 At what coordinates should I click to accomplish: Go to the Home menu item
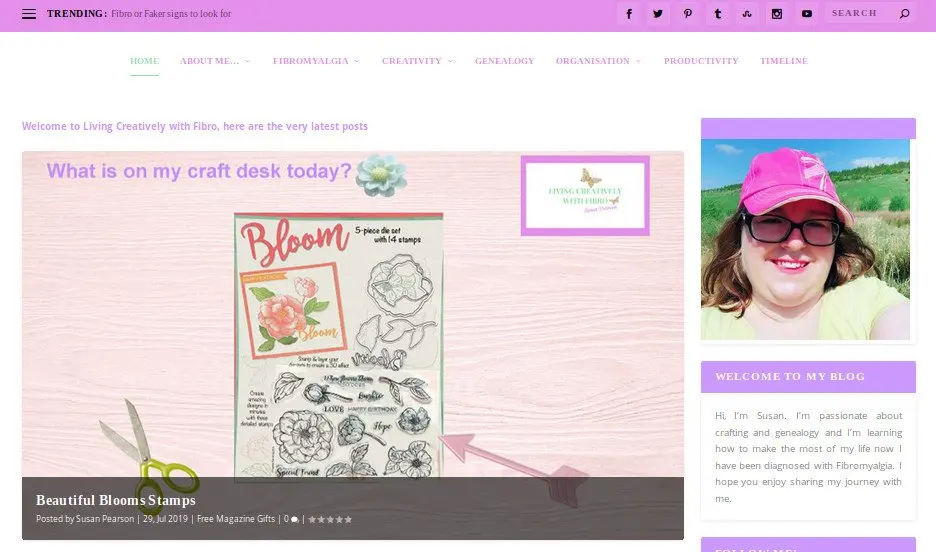144,61
